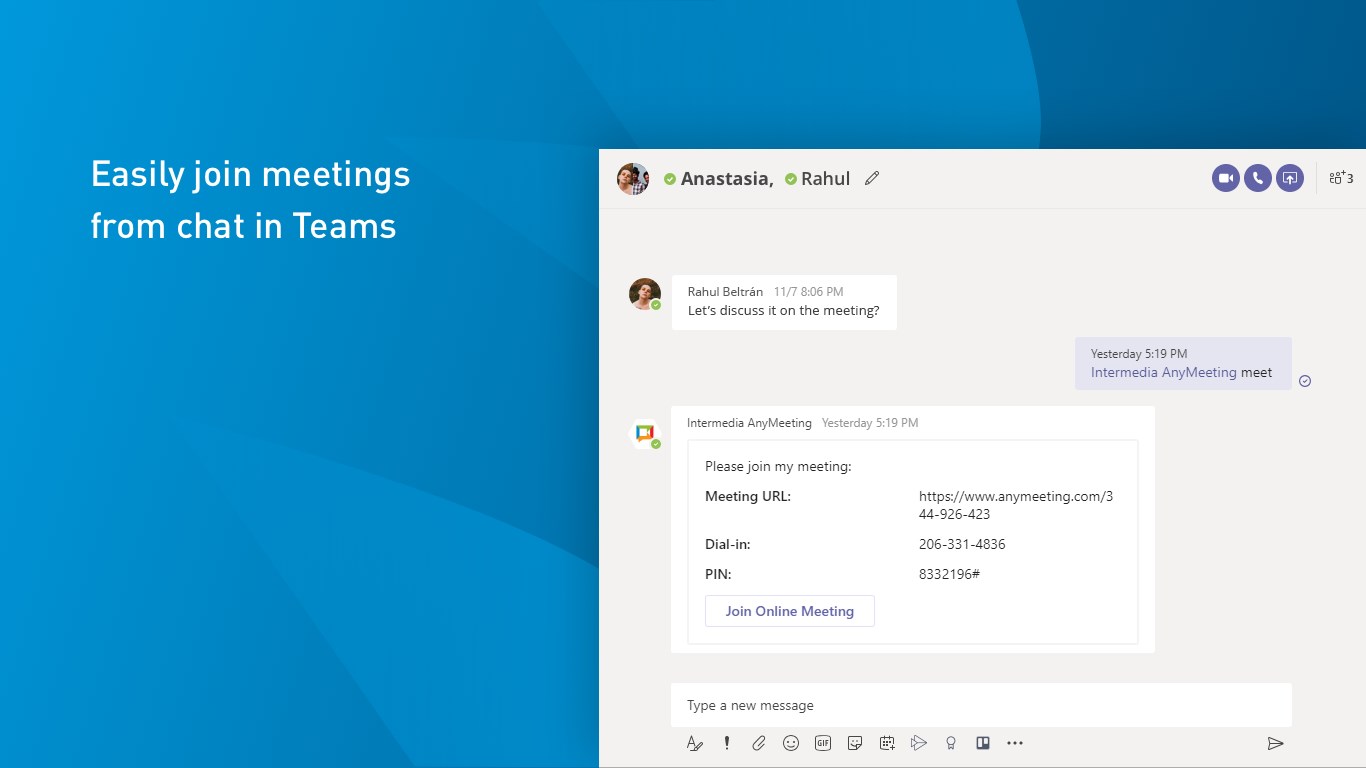The image size is (1366, 768).
Task: Open the Trello app in compose toolbar
Action: click(x=983, y=743)
